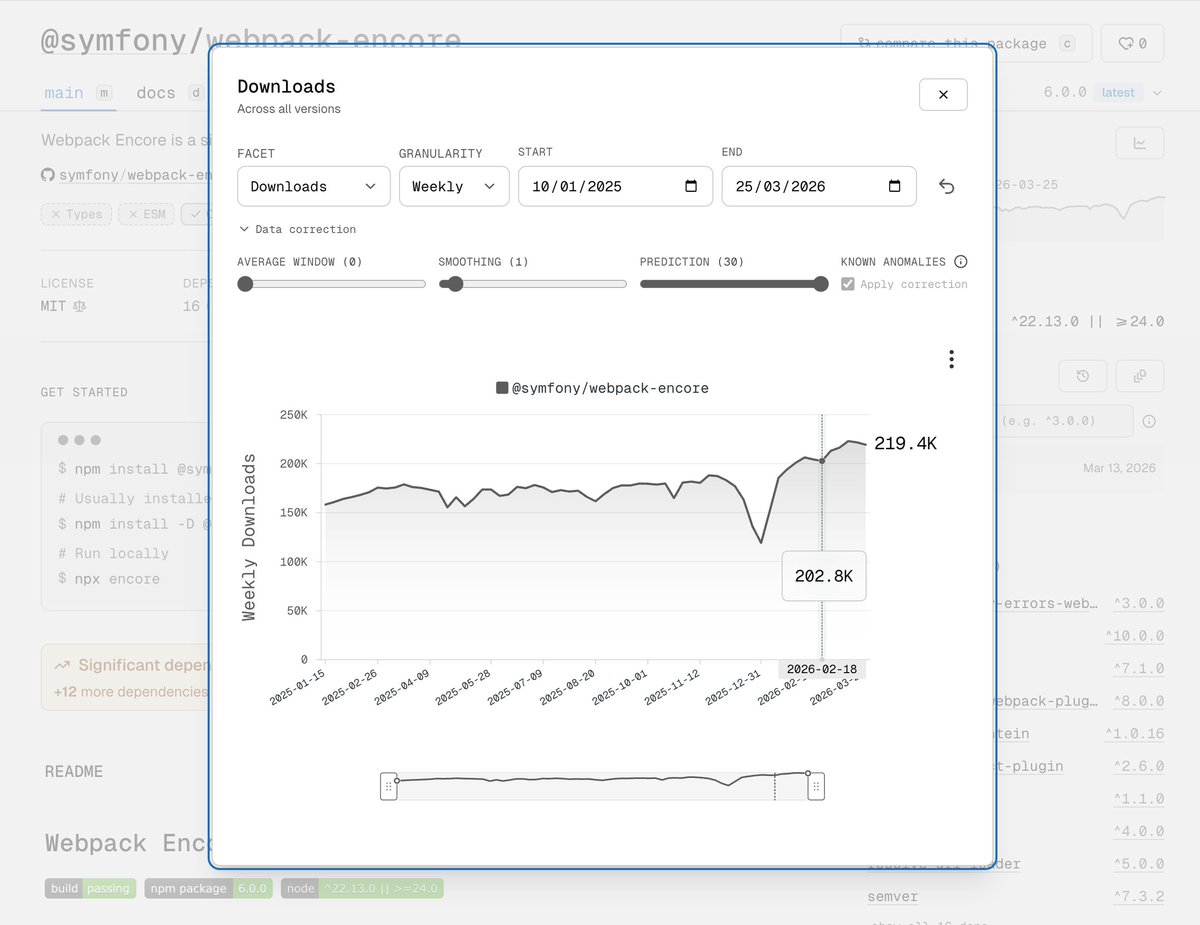
Task: Click the MIT license link
Action: pos(63,306)
